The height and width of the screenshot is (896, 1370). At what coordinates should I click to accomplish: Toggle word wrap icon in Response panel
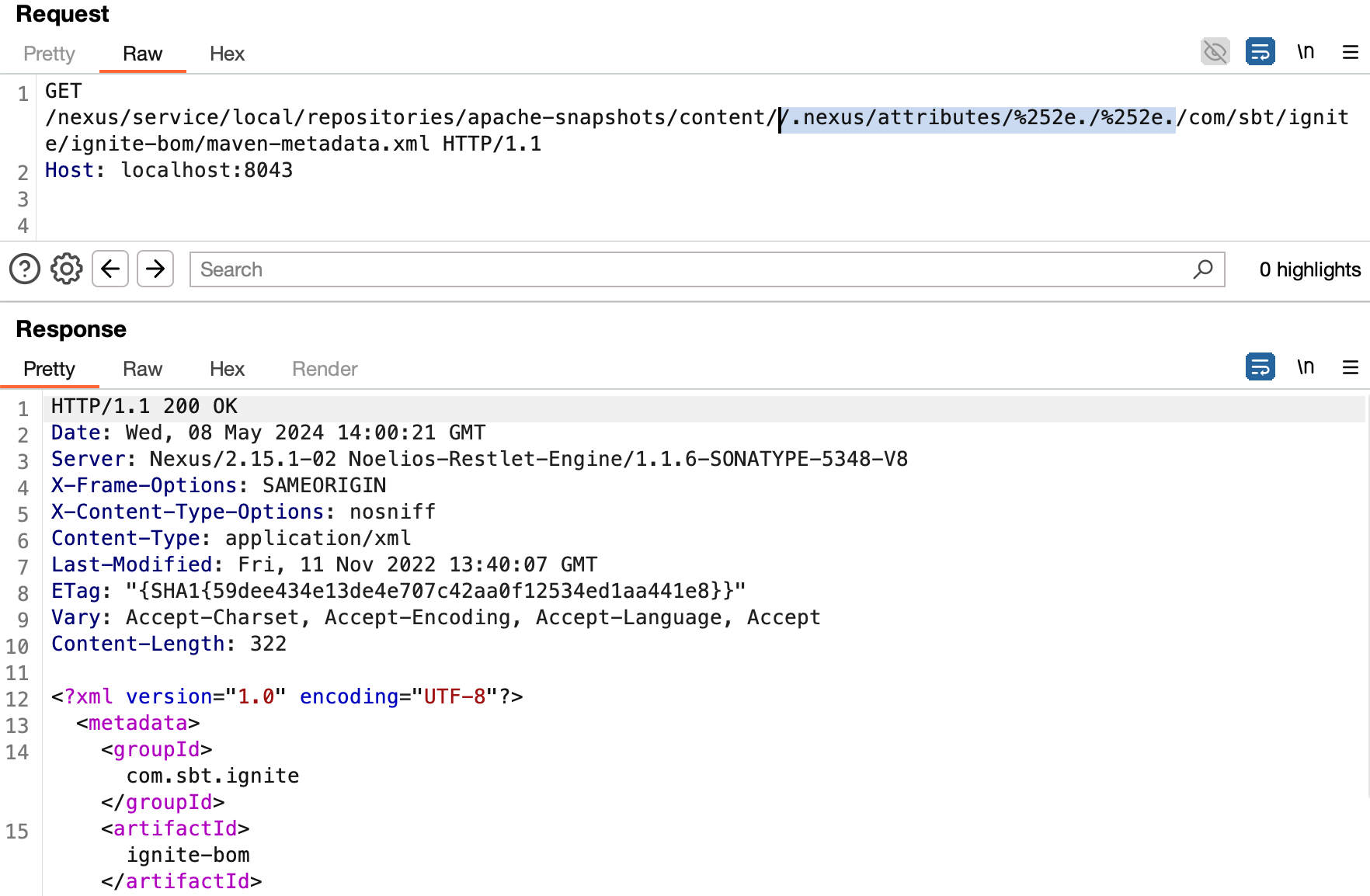point(1260,366)
